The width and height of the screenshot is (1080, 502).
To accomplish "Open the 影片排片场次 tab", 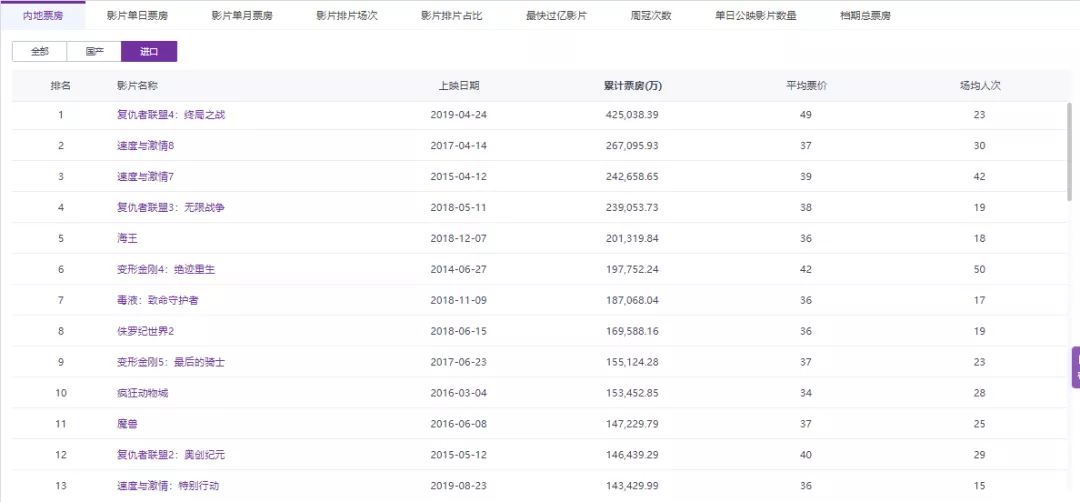I will (346, 16).
